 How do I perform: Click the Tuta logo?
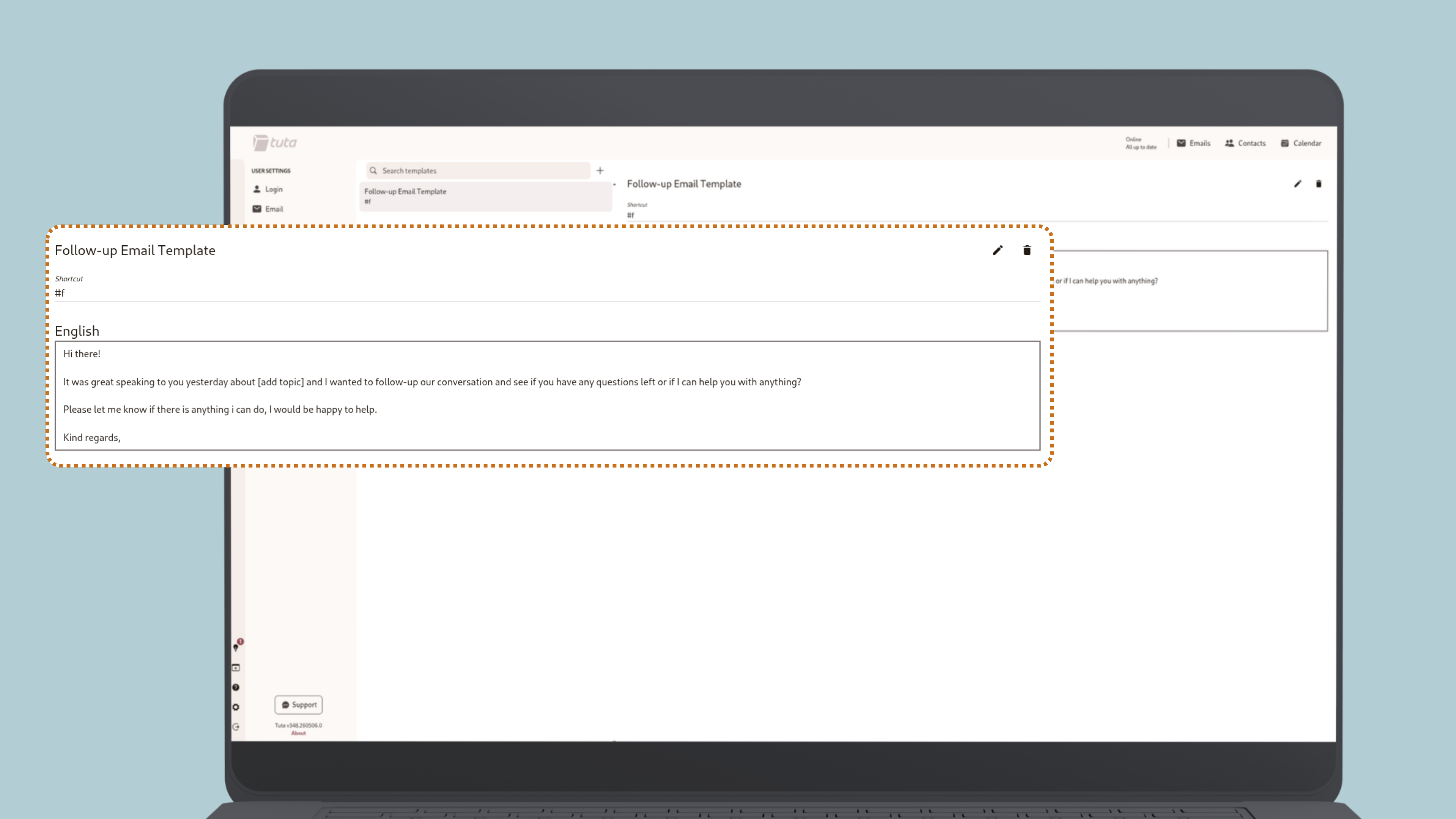[x=275, y=143]
